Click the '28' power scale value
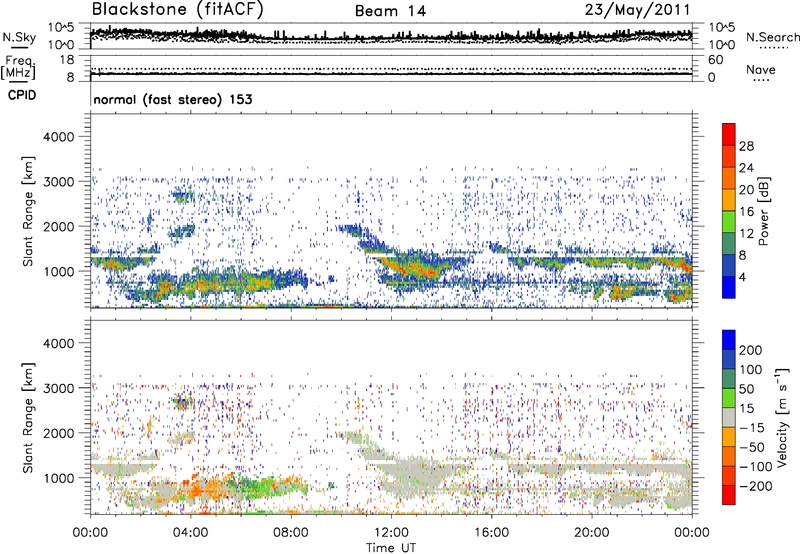 point(746,146)
